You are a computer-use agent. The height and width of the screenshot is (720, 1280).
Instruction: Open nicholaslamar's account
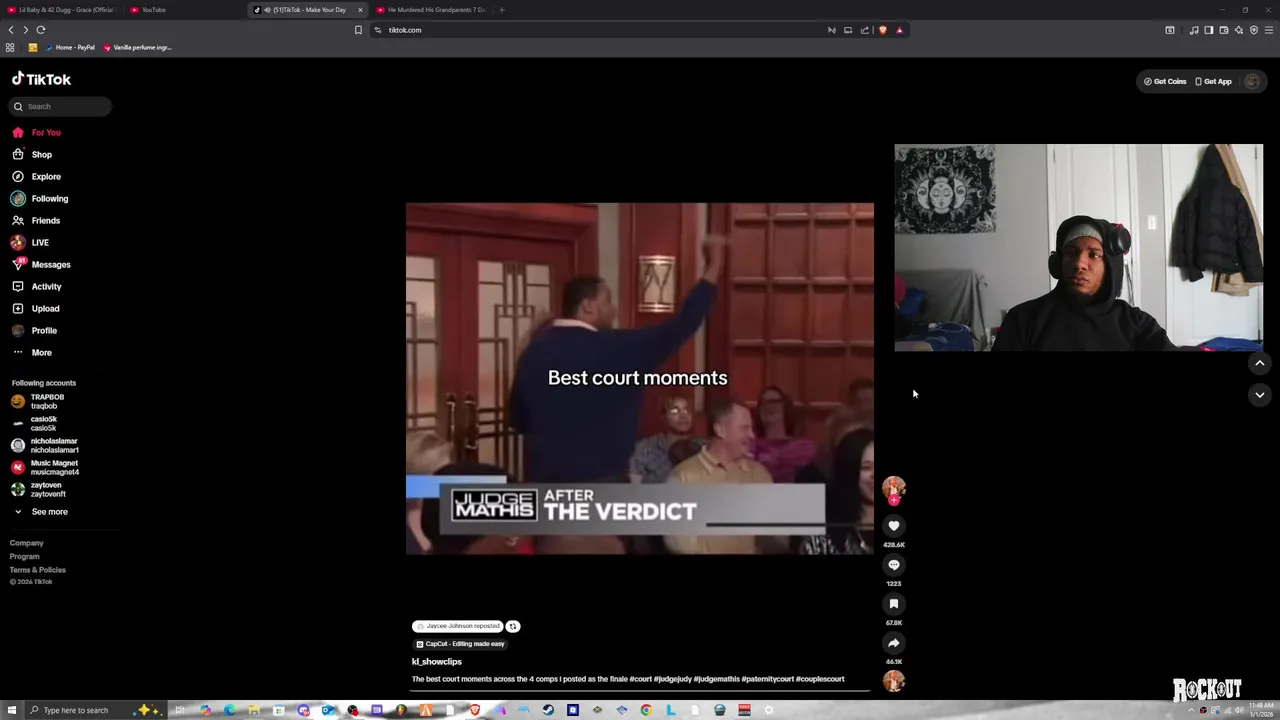(x=45, y=445)
